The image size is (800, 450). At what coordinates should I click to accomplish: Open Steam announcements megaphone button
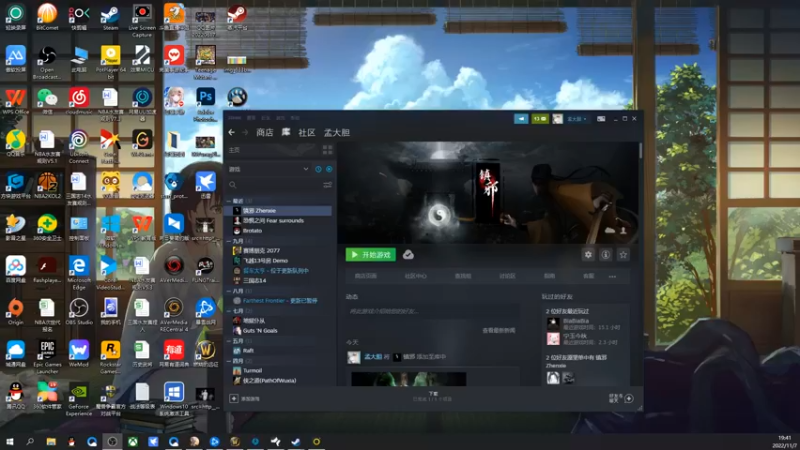[521, 119]
